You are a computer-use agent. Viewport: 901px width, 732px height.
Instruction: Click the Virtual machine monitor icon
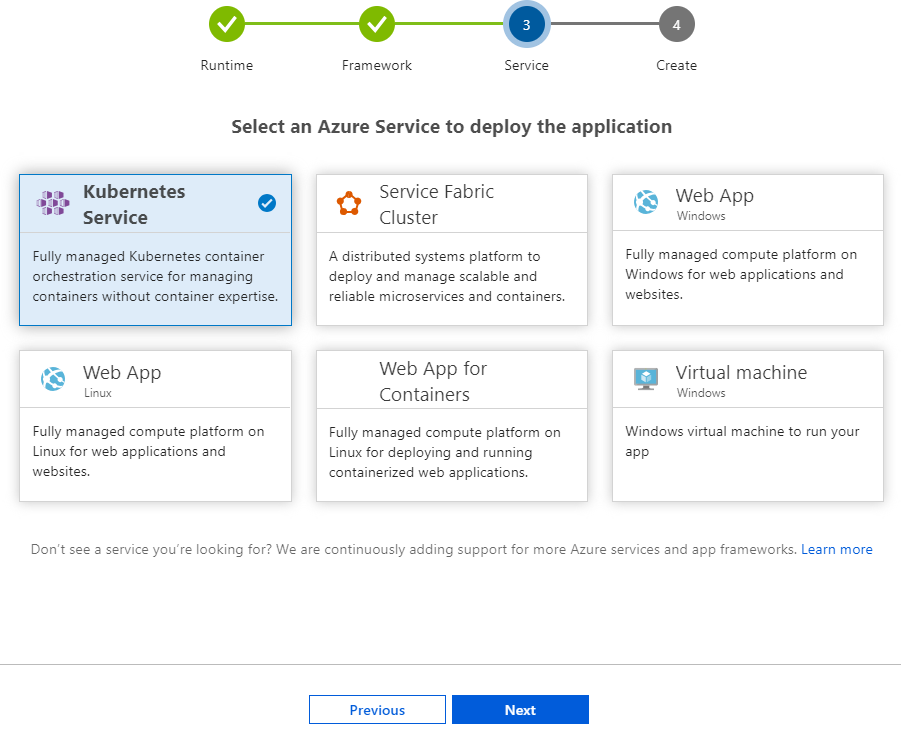click(646, 379)
